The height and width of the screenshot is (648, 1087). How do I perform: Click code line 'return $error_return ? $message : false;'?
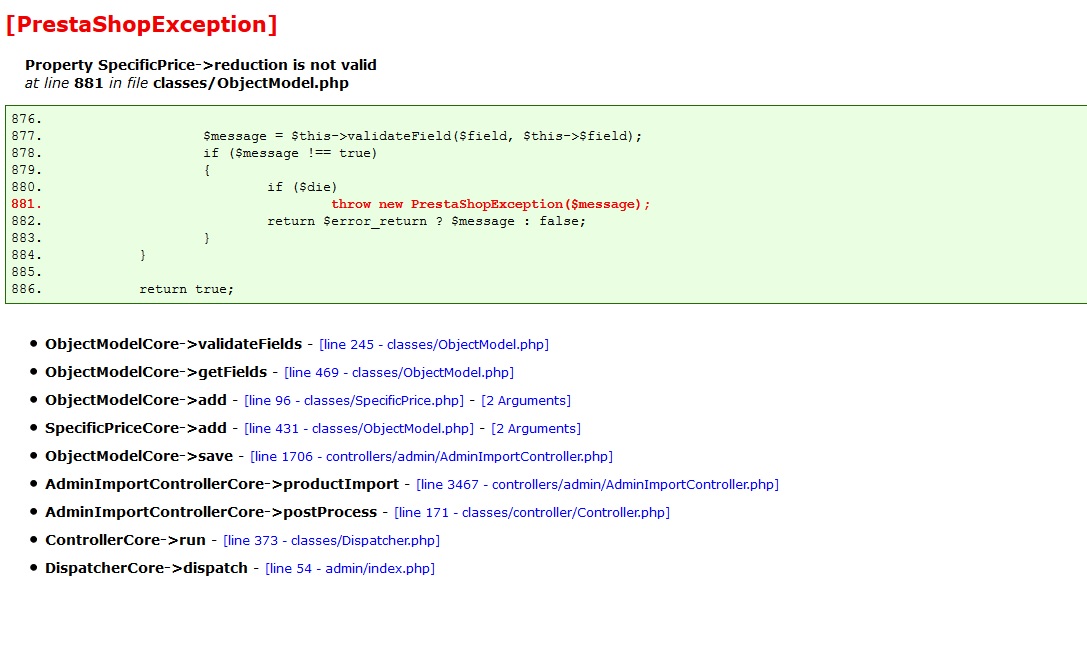[426, 221]
